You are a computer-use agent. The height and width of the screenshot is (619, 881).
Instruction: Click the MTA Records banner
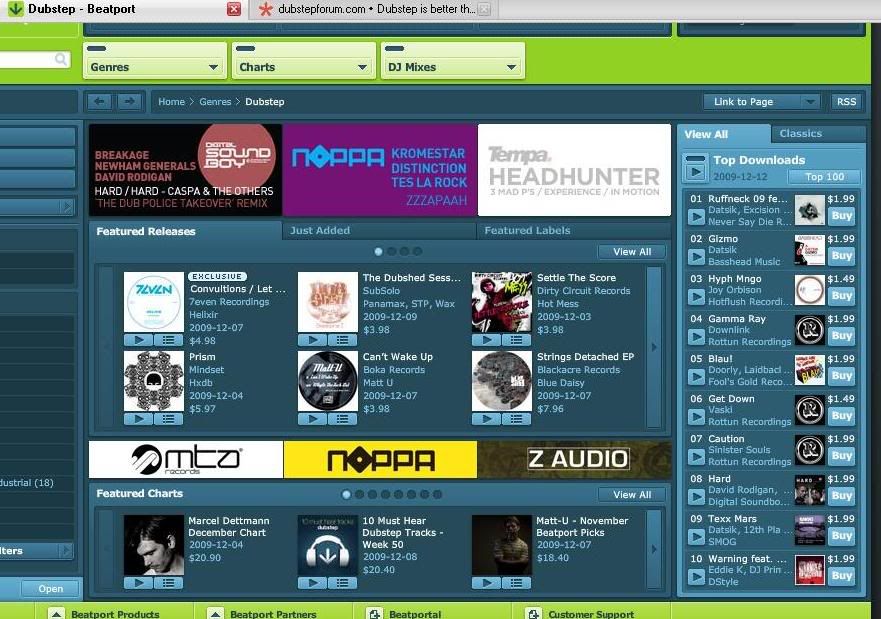[186, 459]
